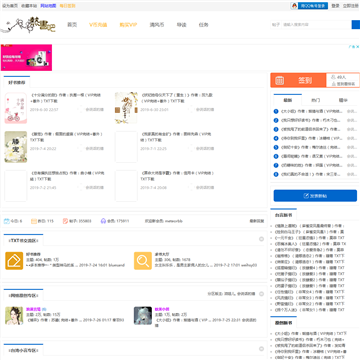Viewport: 360px width, 360px height.
Task: Open the 静宠 flower book cover thumbnail
Action: (x=16, y=147)
